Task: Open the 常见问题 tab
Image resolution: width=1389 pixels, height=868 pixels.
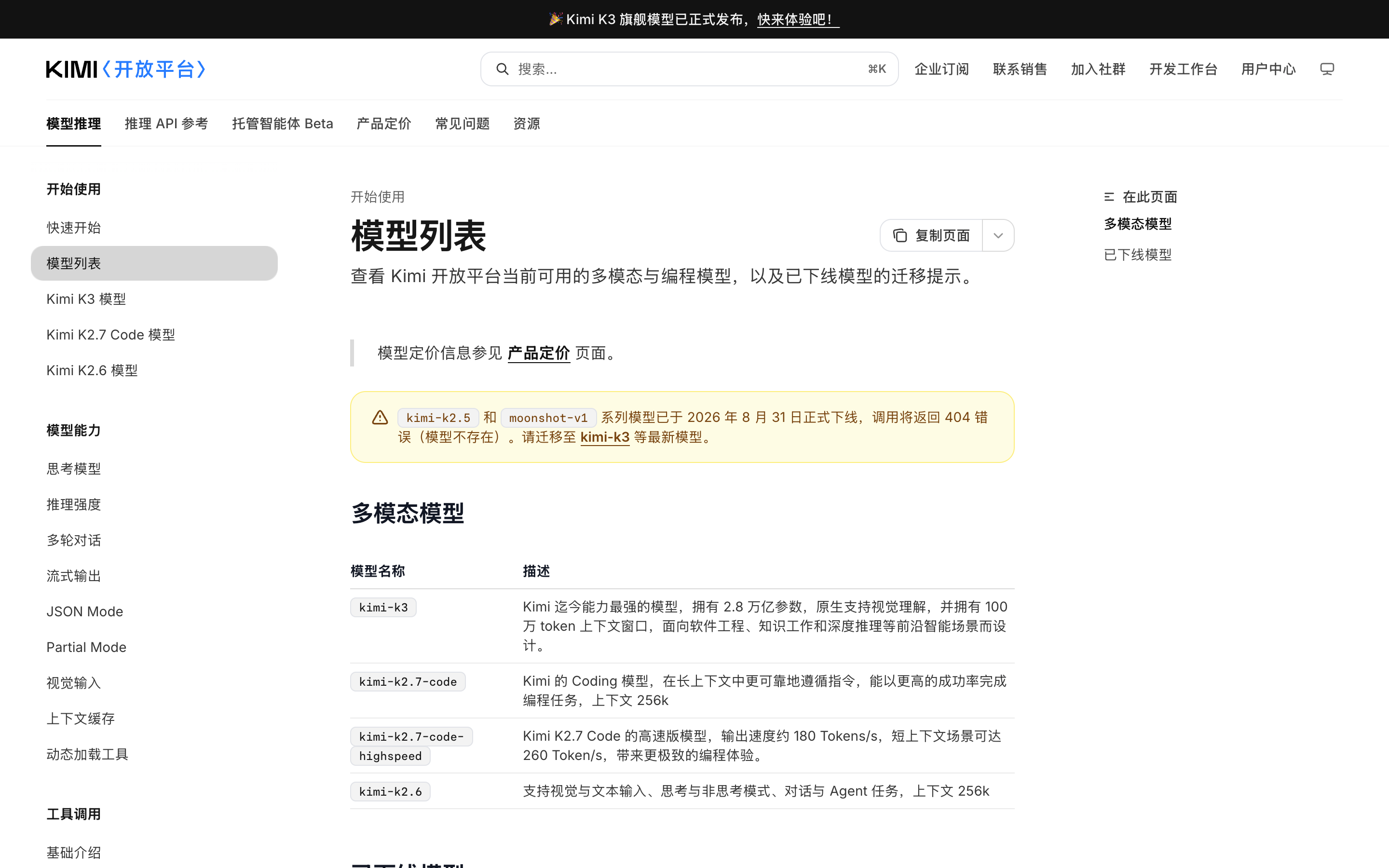Action: (462, 123)
